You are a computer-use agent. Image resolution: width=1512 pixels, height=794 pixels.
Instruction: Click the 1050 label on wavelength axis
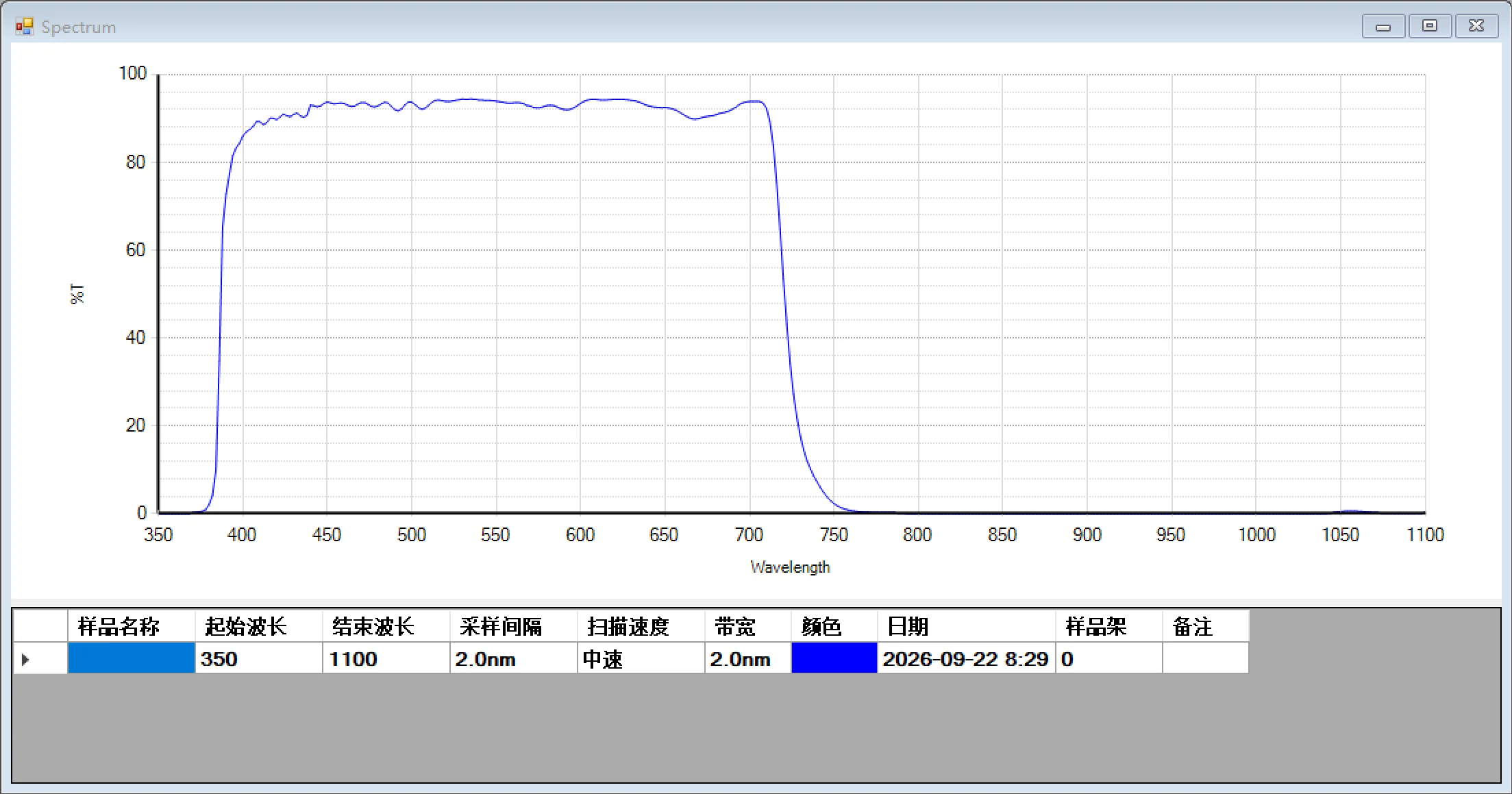[1340, 534]
